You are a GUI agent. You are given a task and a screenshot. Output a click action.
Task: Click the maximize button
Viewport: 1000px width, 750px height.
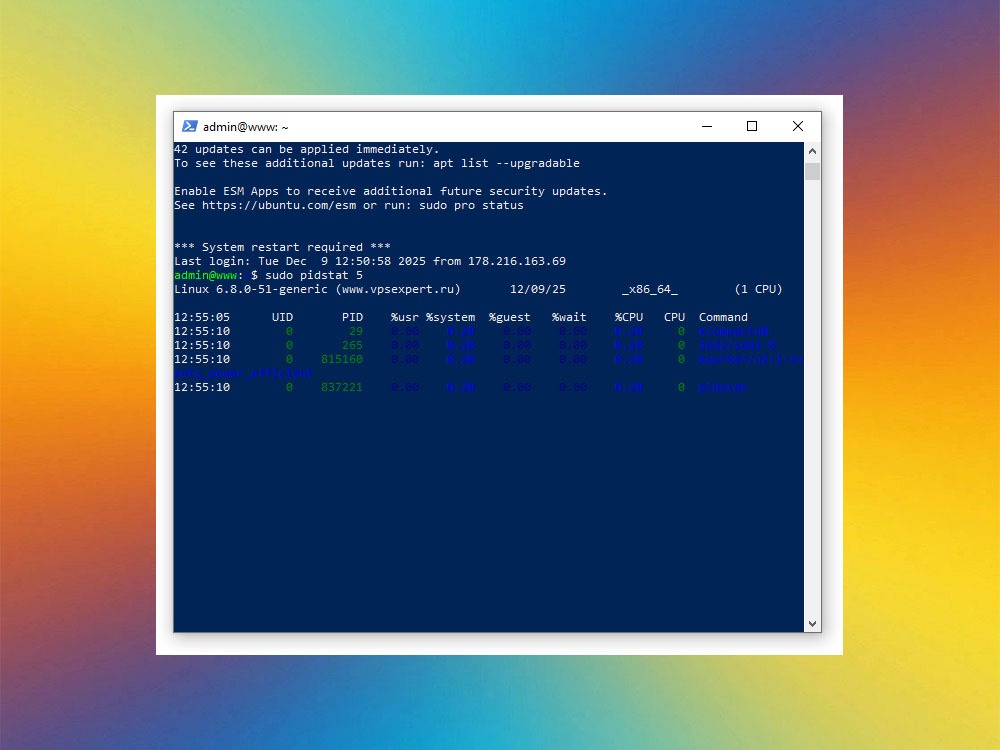752,126
